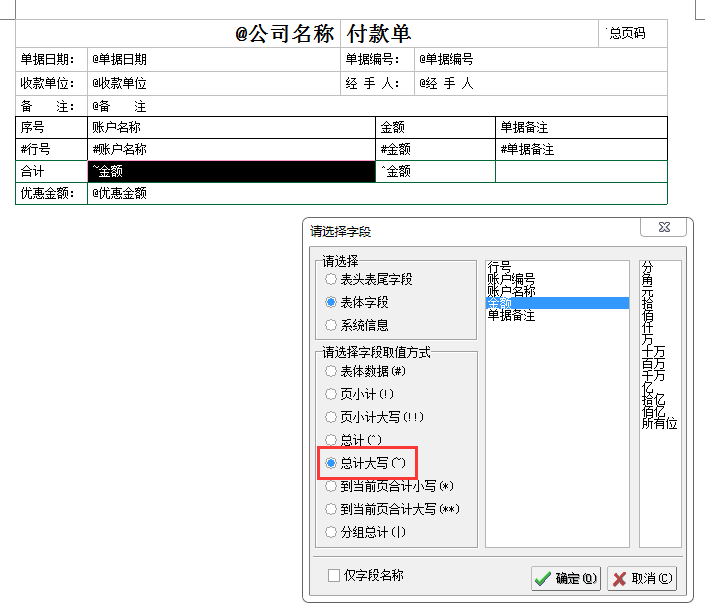The height and width of the screenshot is (611, 705).
Task: Choose 页小计(!) value method
Action: pos(360,394)
